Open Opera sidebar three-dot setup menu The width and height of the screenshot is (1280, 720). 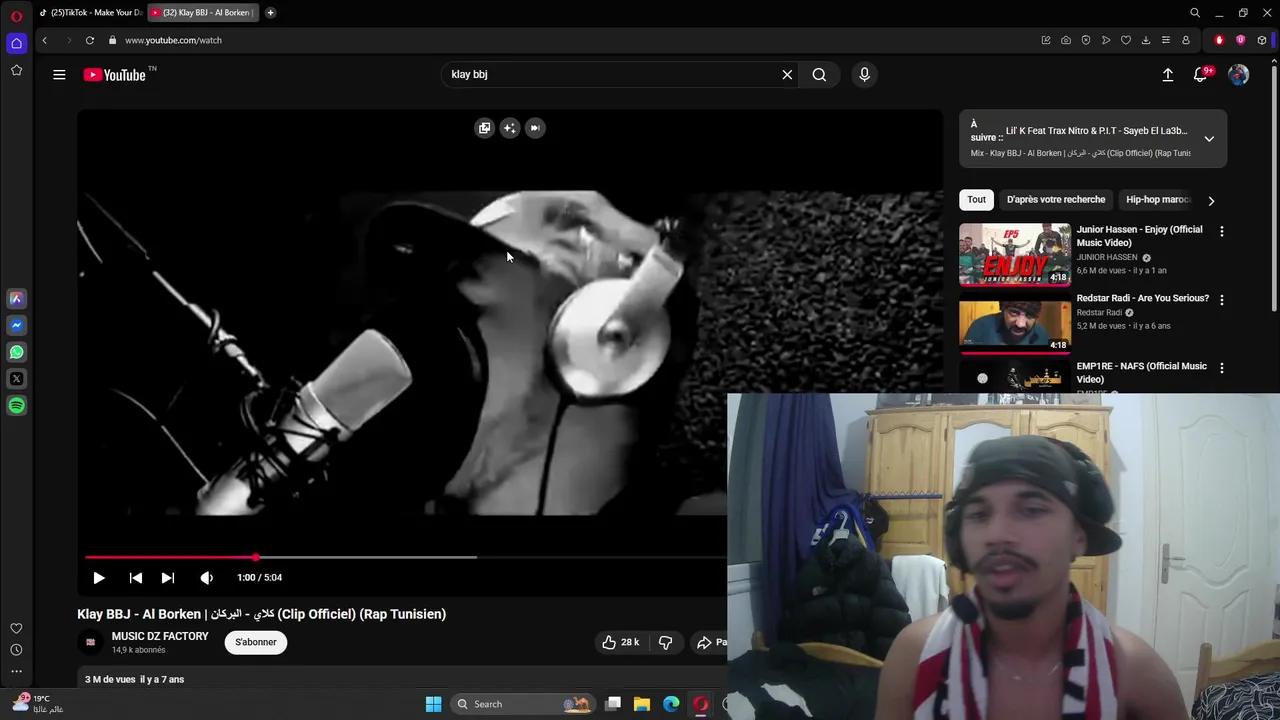16,672
